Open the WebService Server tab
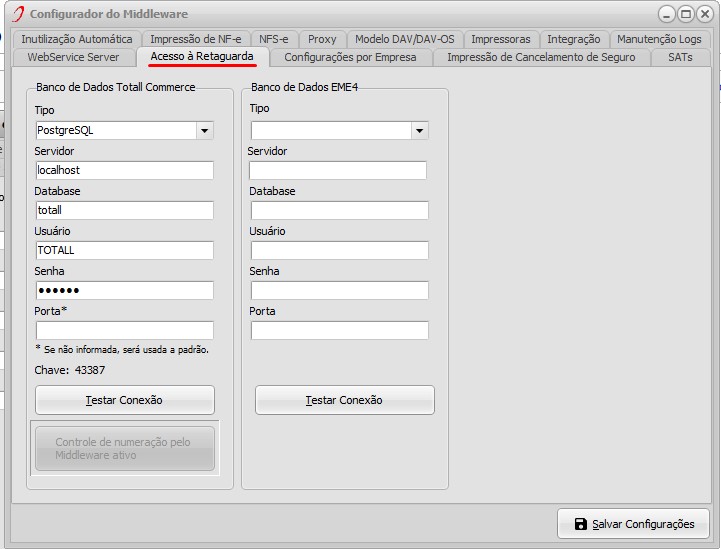 click(x=73, y=57)
